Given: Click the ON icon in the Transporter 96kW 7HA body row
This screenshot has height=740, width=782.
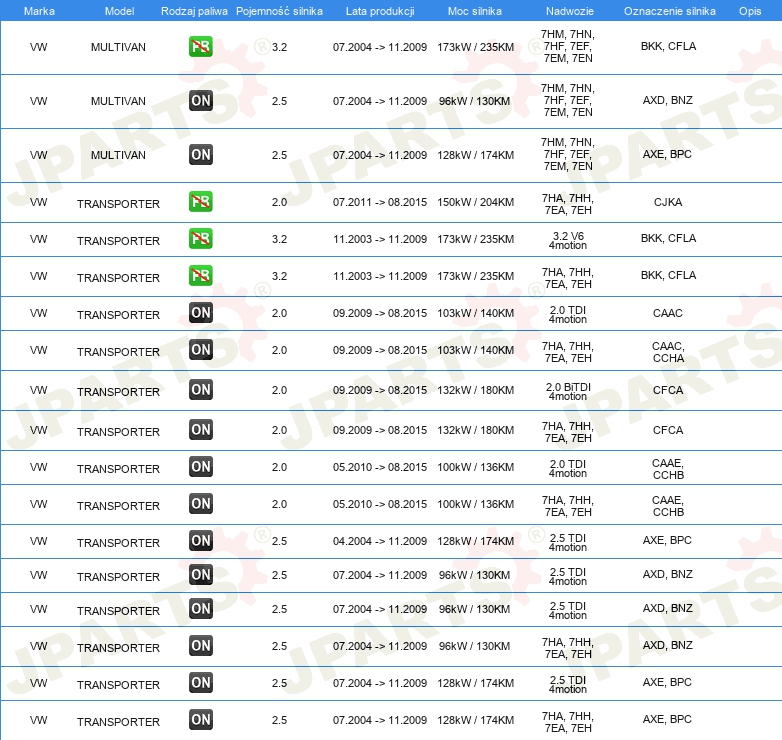Looking at the screenshot, I should (x=200, y=646).
